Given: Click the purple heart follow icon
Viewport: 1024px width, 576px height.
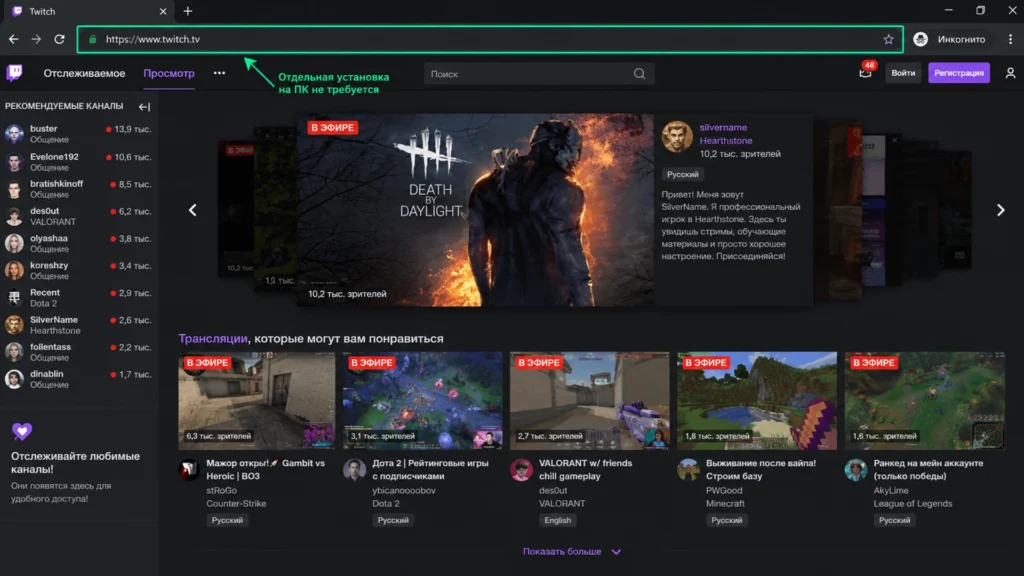Looking at the screenshot, I should pyautogui.click(x=22, y=431).
